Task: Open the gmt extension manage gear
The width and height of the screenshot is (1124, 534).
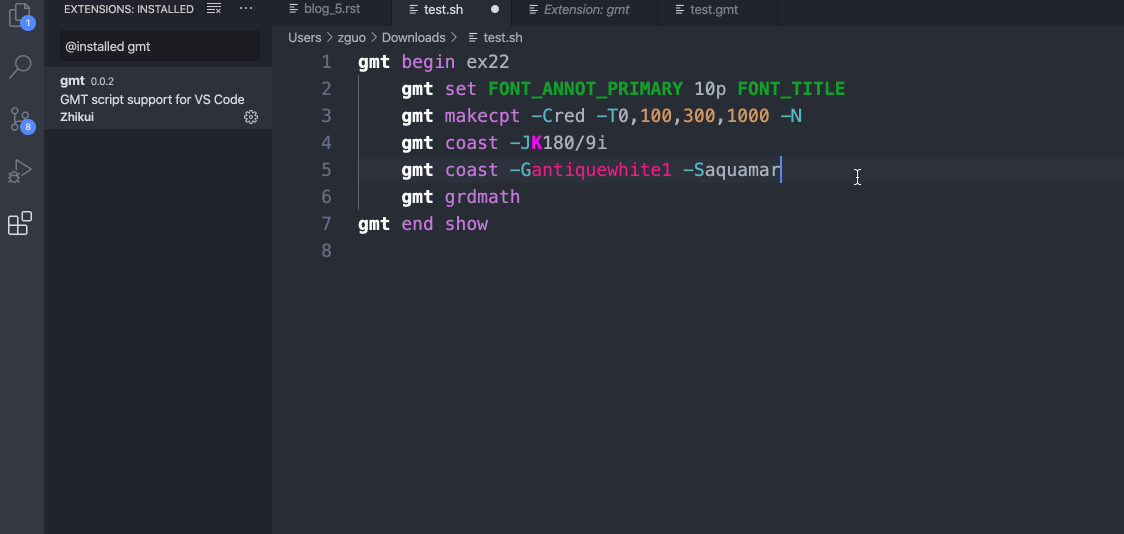Action: click(x=251, y=117)
